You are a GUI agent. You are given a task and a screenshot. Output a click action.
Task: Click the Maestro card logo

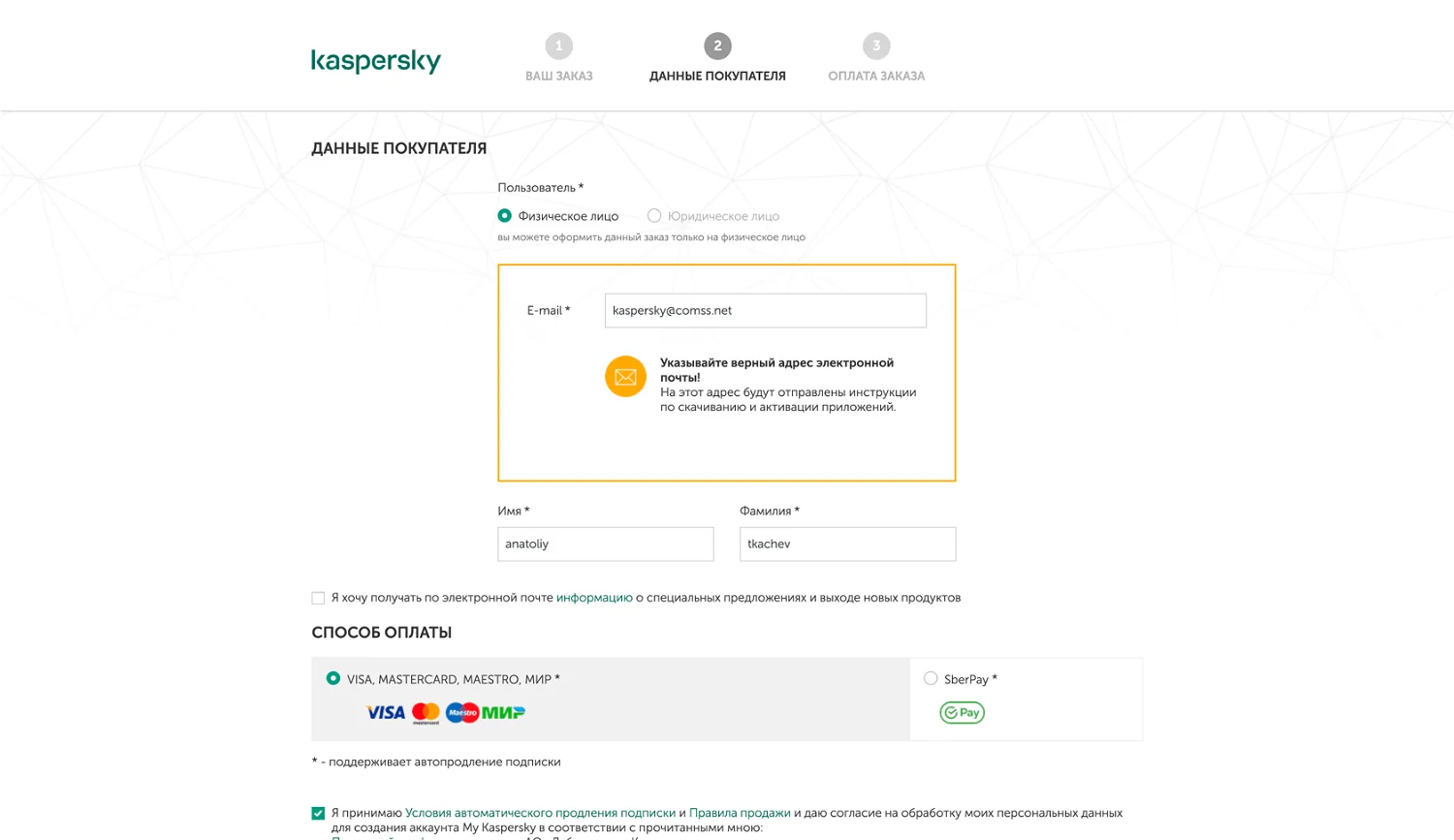point(462,713)
